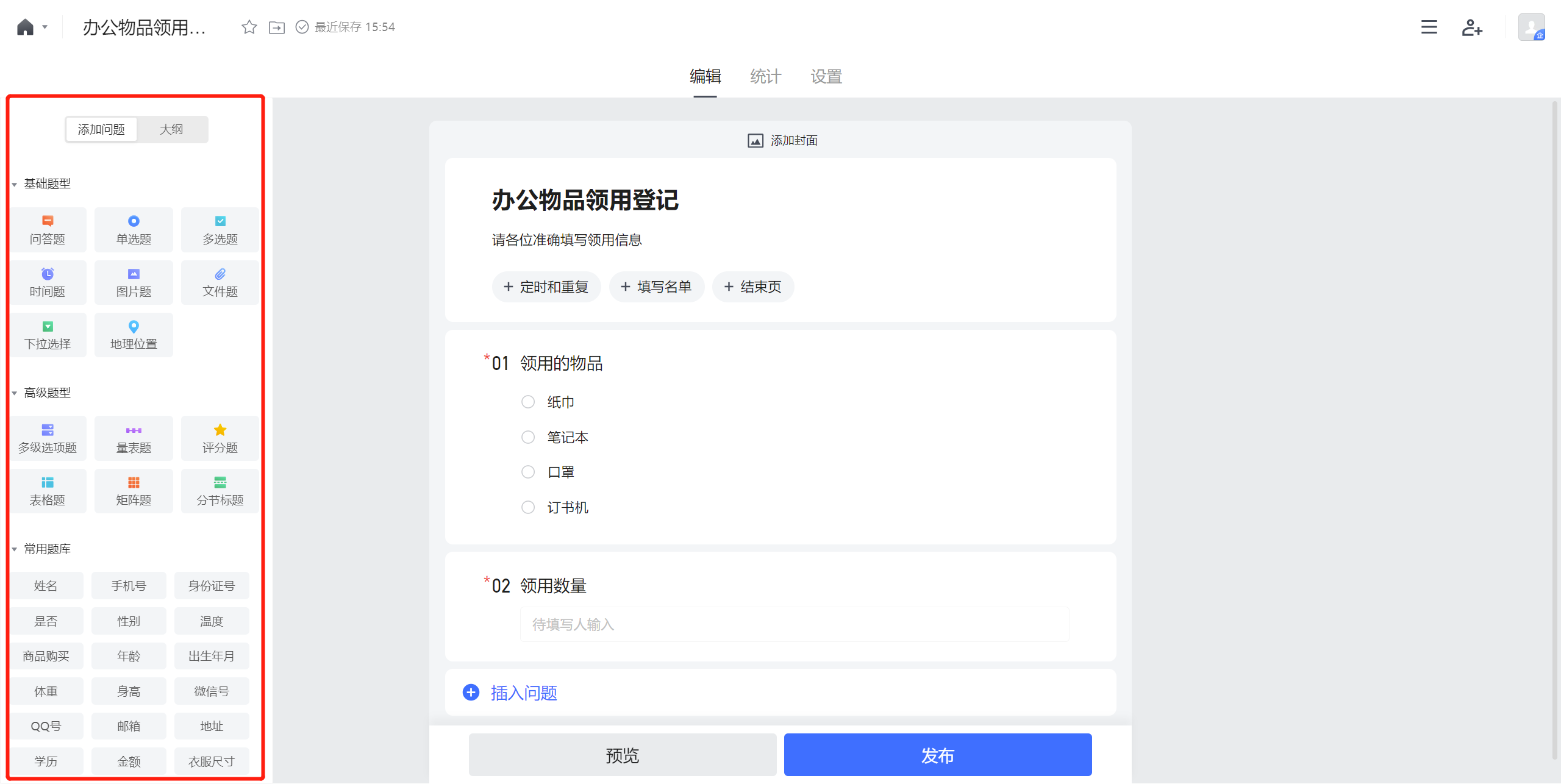This screenshot has width=1561, height=784.
Task: Click the star favorite icon
Action: click(x=249, y=27)
